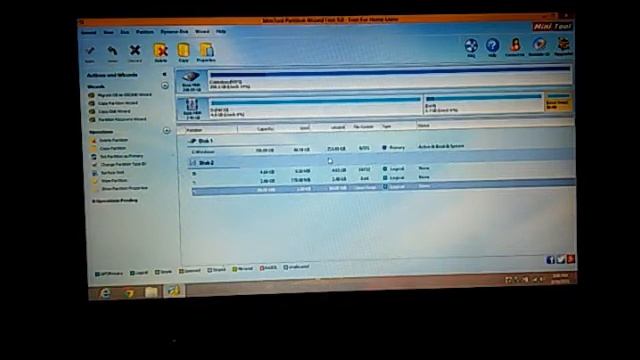Click Change Partition Type ID link
Image resolution: width=640 pixels, height=360 pixels.
click(123, 164)
